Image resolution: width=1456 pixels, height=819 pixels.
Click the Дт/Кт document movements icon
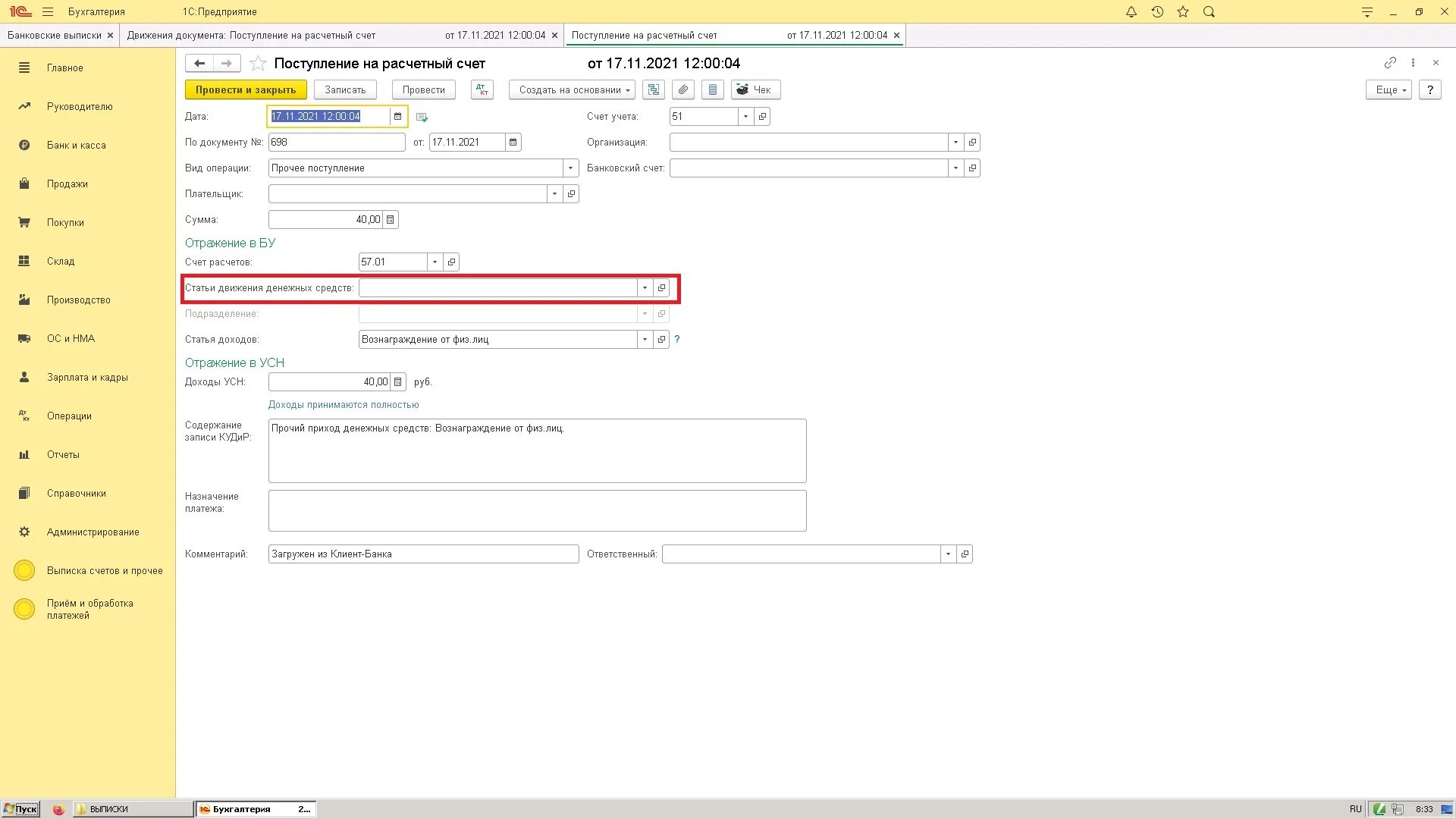coord(482,89)
